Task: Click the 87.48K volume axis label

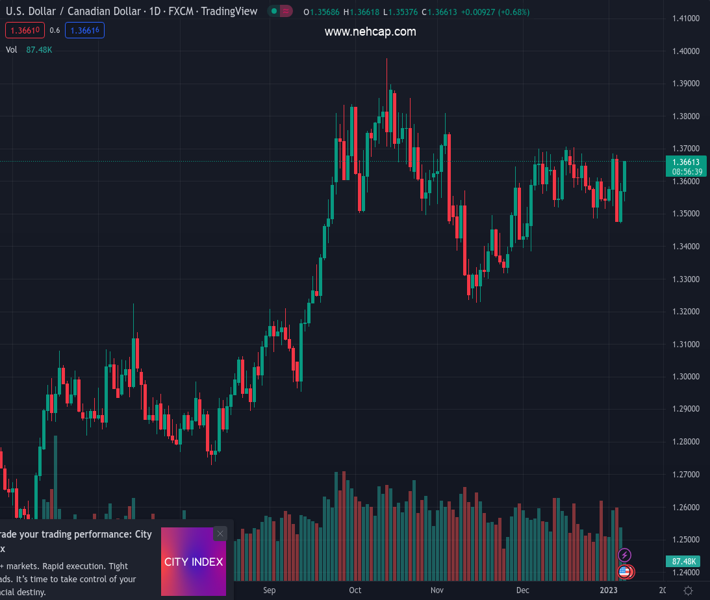Action: (x=685, y=562)
